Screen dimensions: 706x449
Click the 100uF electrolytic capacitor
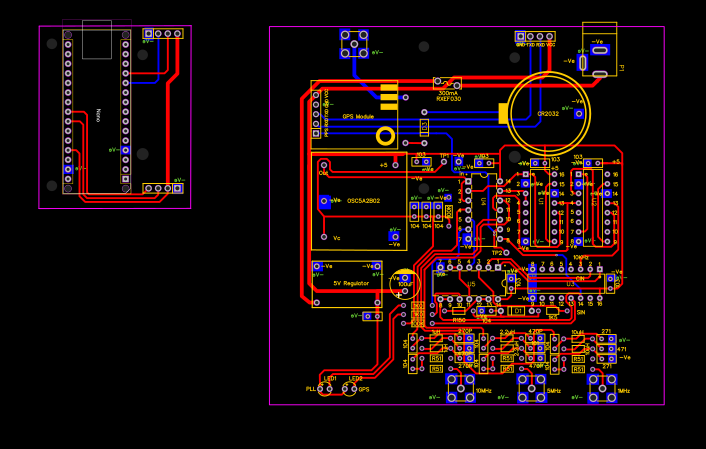(405, 284)
